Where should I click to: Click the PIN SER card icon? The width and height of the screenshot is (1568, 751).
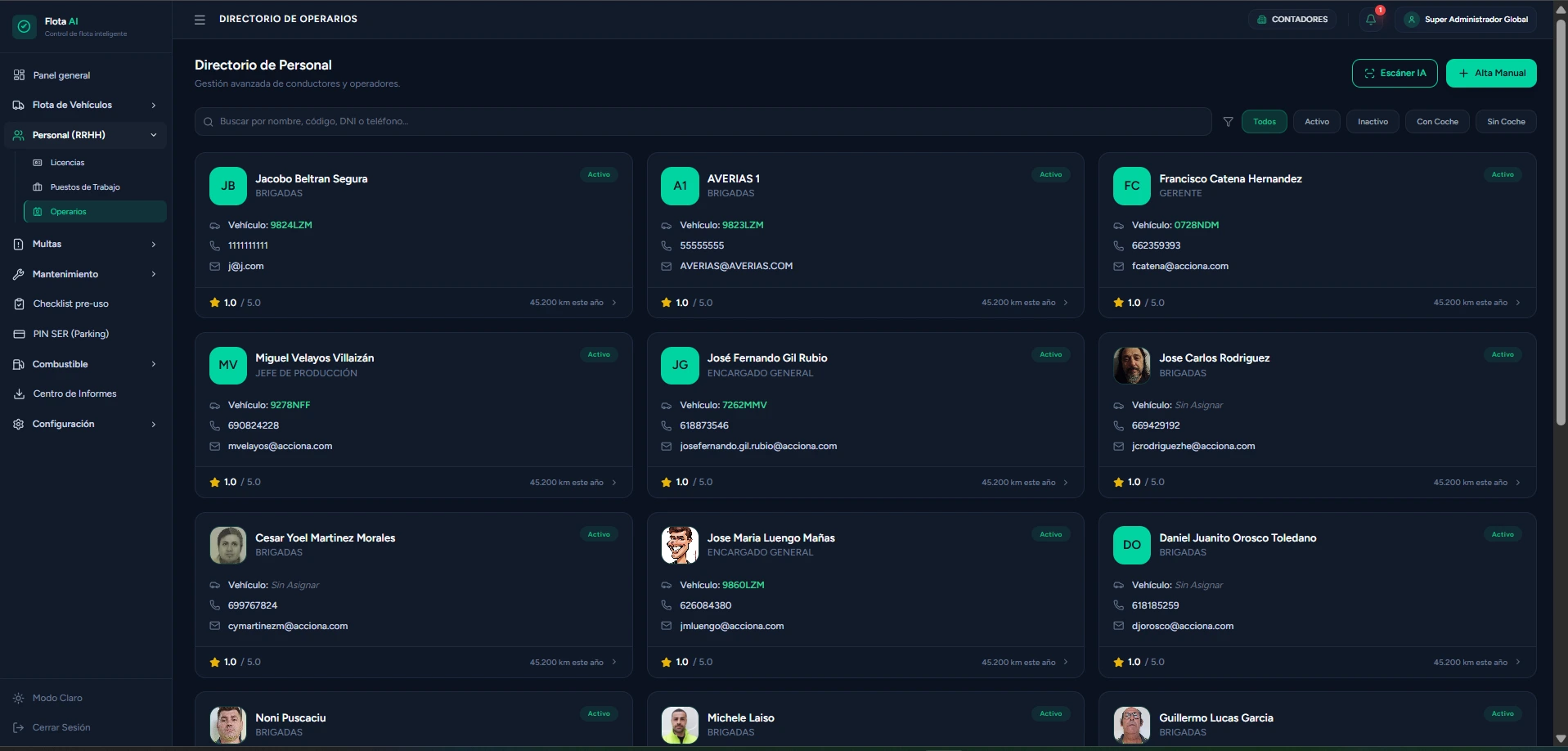pos(19,334)
